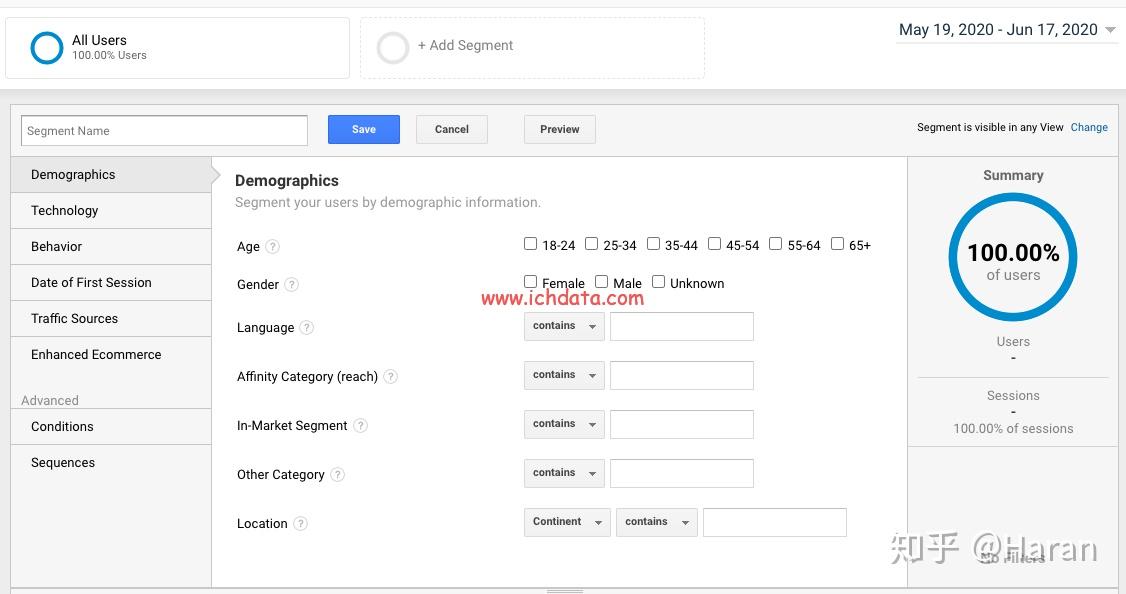The height and width of the screenshot is (594, 1126).
Task: Open the Traffic Sources section
Action: point(75,318)
